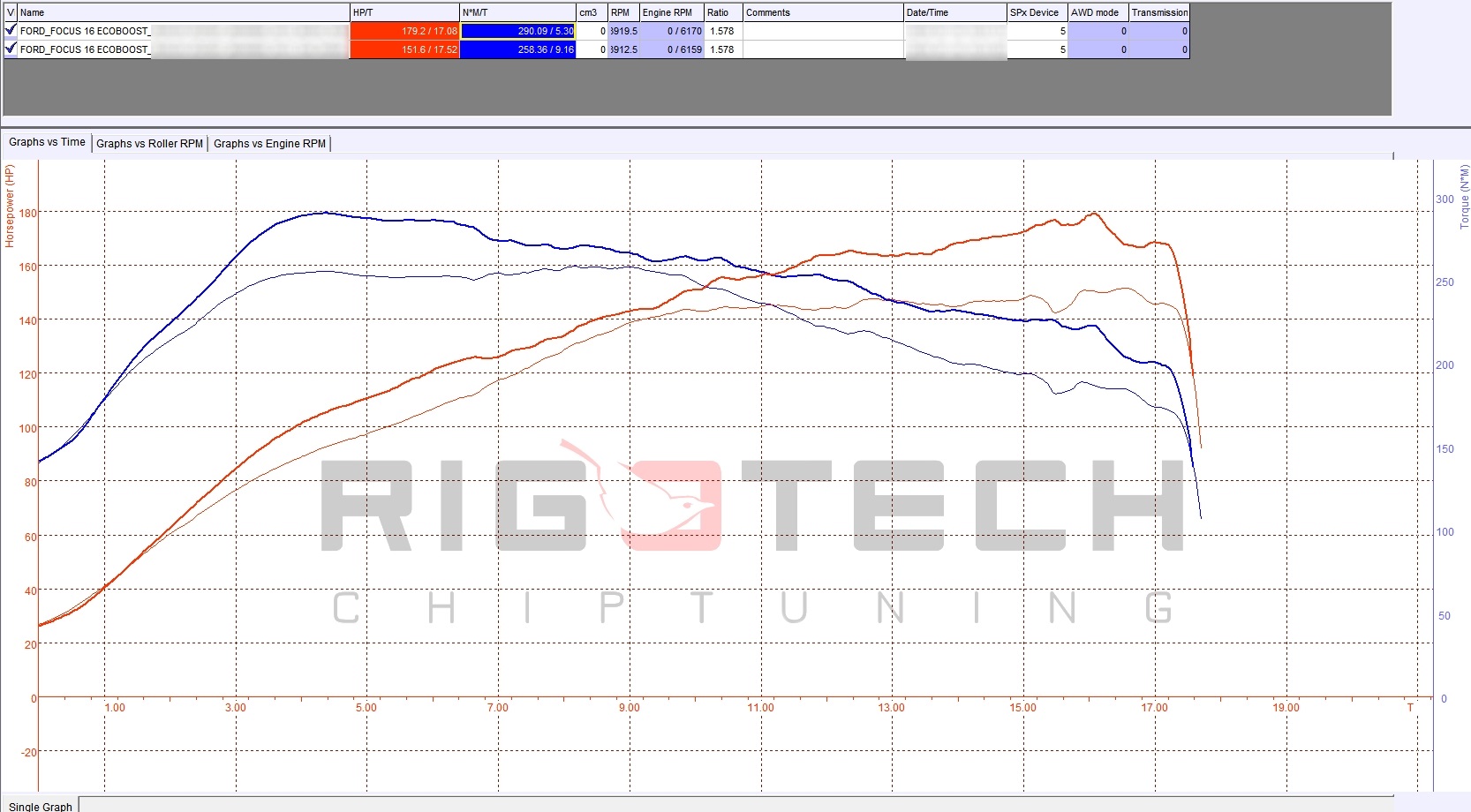Image resolution: width=1471 pixels, height=812 pixels.
Task: Click the Ratio column header
Action: click(723, 12)
